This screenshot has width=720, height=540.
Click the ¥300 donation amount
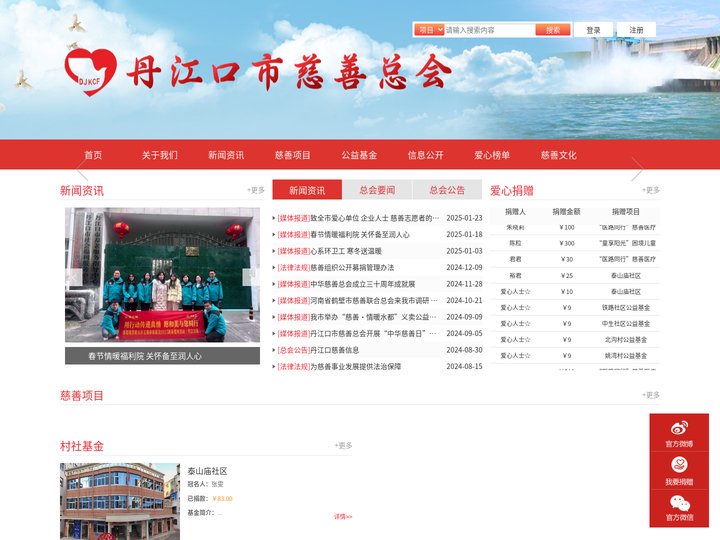point(567,243)
